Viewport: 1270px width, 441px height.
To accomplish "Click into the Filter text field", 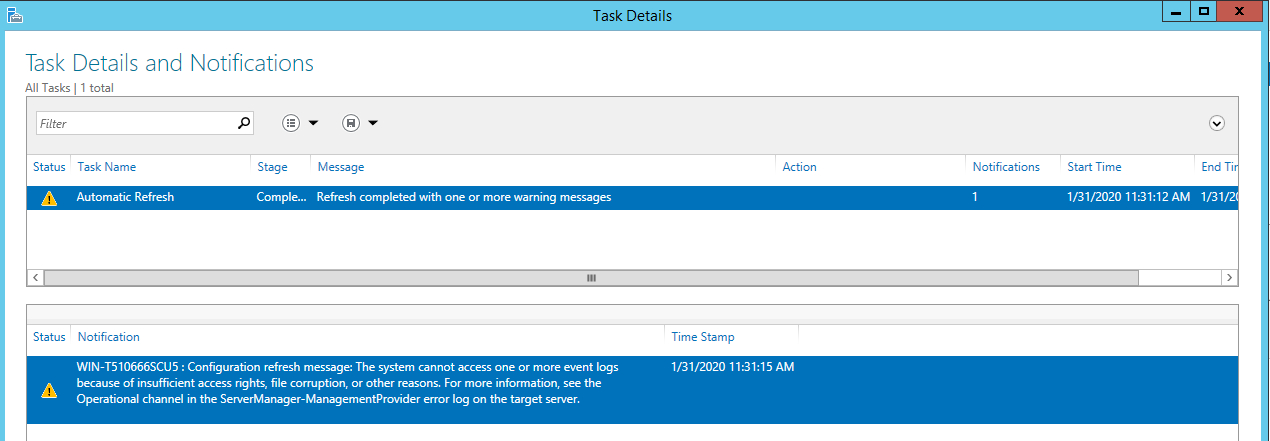I will [135, 123].
